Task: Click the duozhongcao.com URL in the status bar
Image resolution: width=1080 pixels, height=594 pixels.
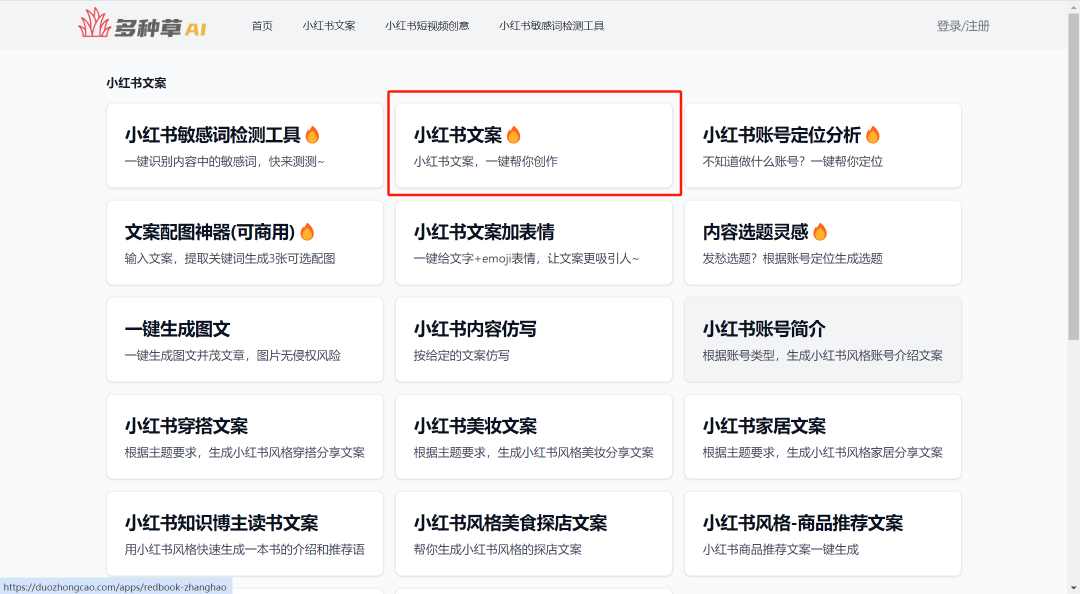Action: (113, 587)
